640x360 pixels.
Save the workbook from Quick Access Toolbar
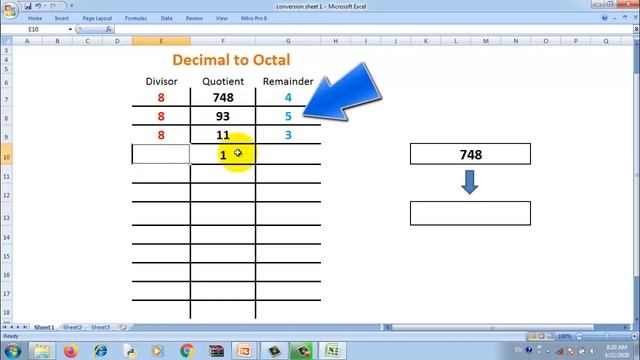click(28, 6)
